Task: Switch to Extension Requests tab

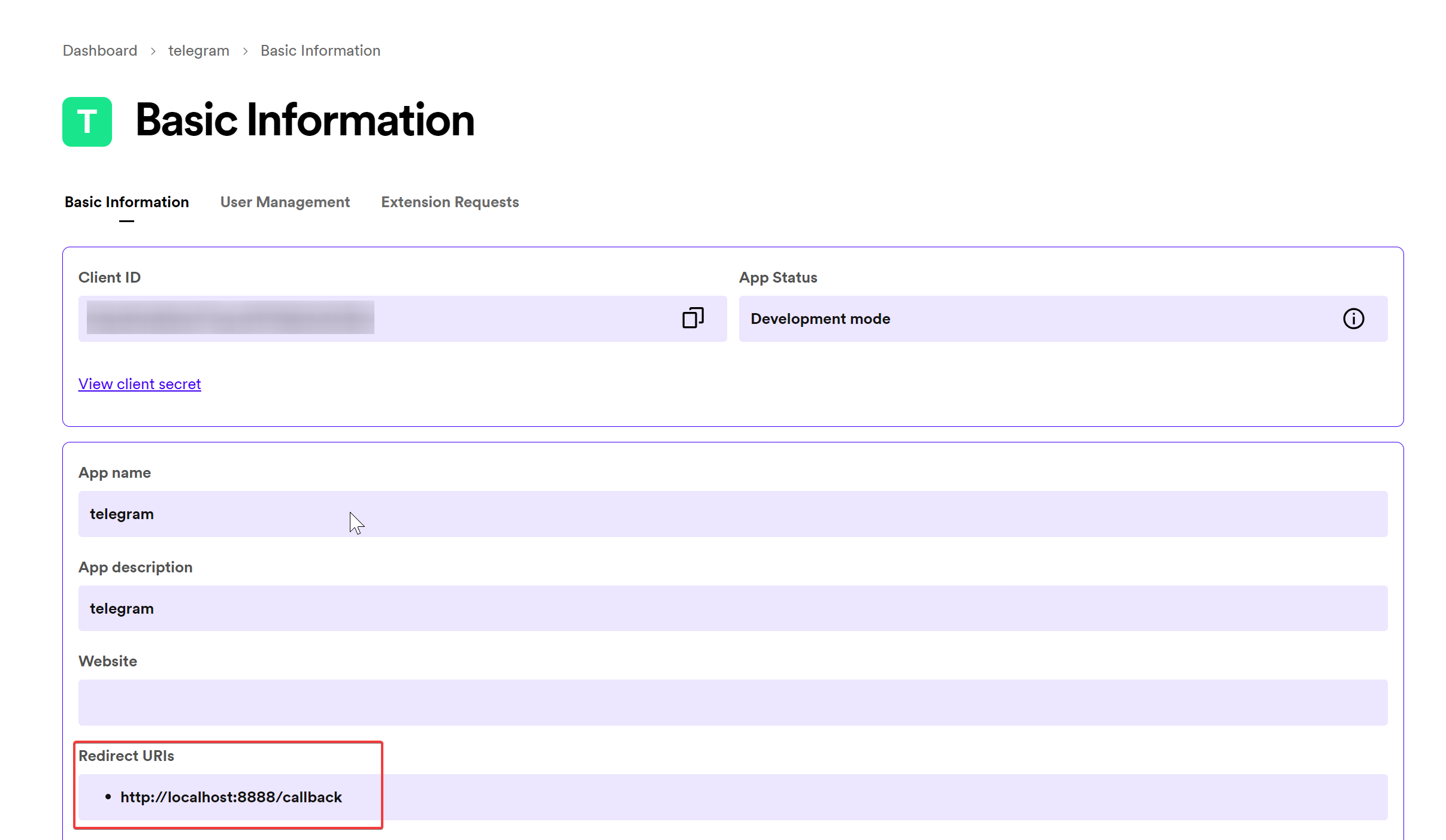Action: pos(450,202)
